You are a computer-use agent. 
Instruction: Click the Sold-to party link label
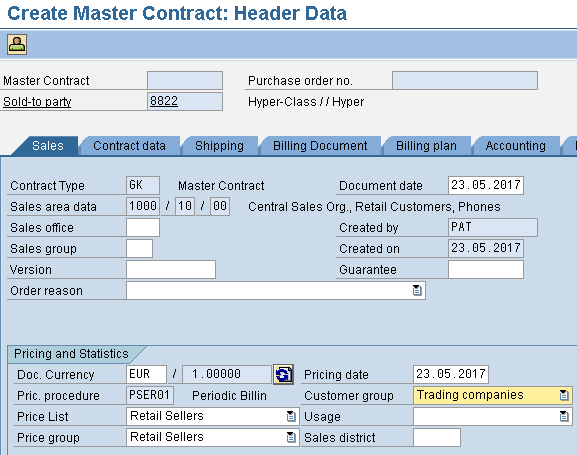37,102
